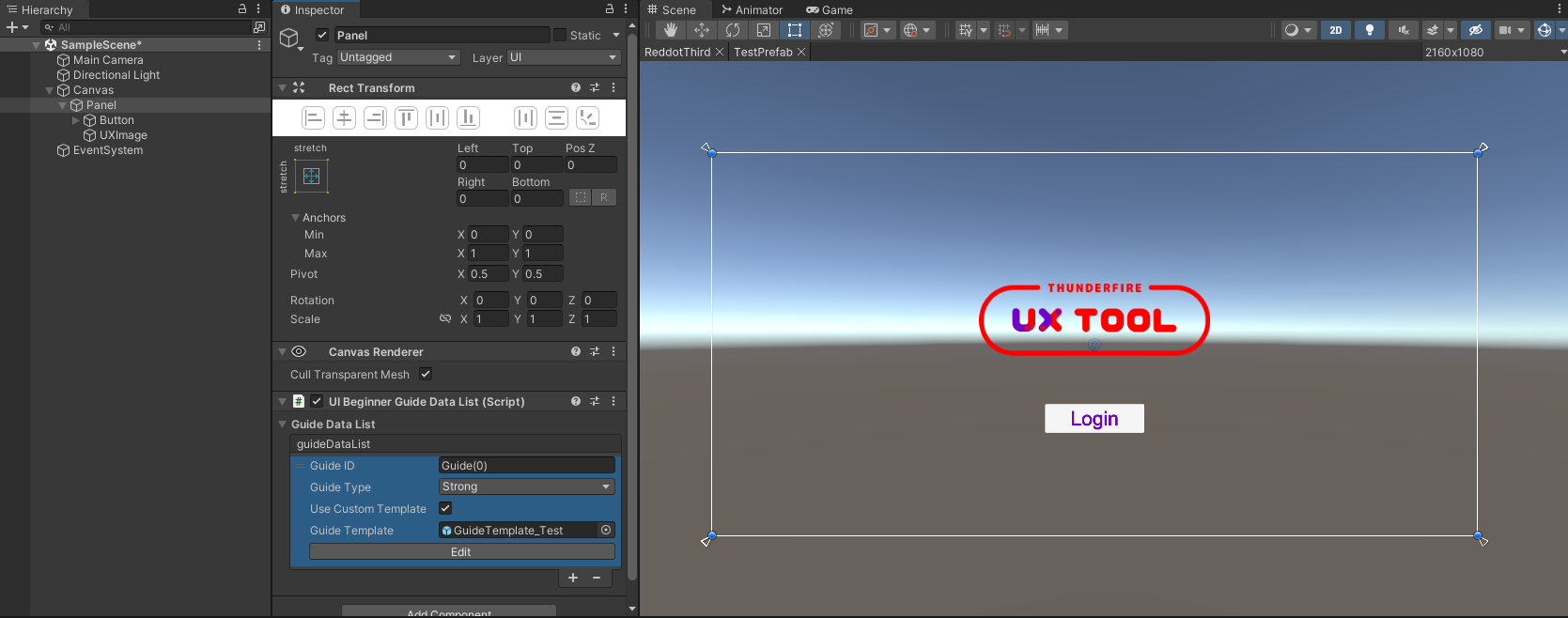The height and width of the screenshot is (618, 1568).
Task: Align left edges in Rect Transform align bar
Action: coord(314,117)
